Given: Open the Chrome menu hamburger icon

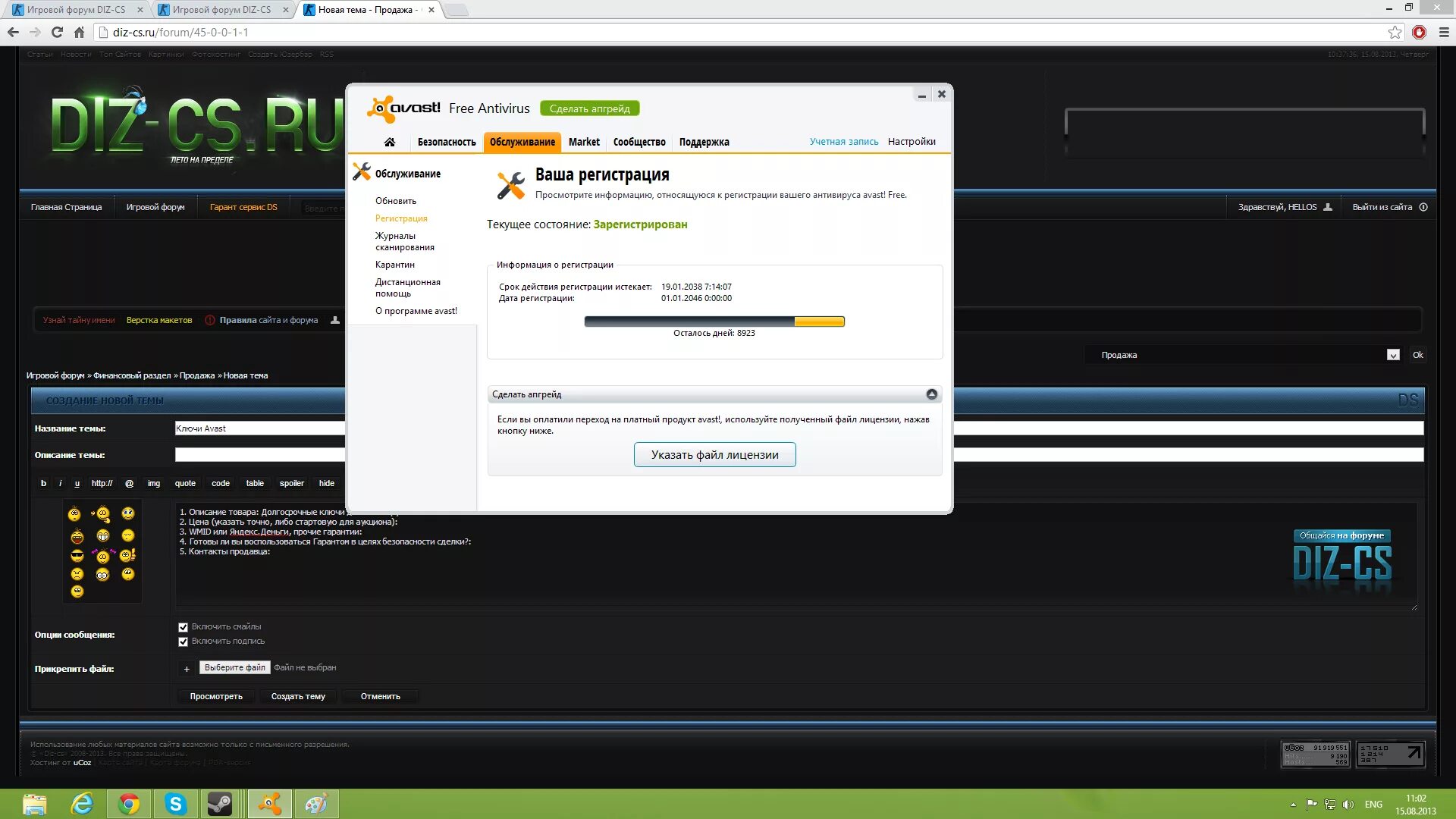Looking at the screenshot, I should coord(1444,32).
